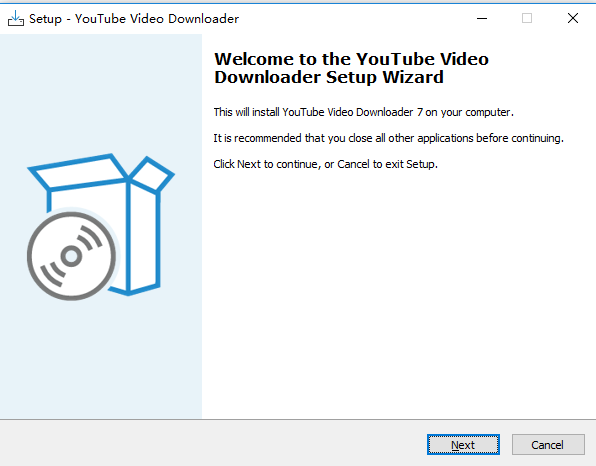Click the 'Welcome to the YouTube Video Downloader' heading
596x466 pixels.
351,68
